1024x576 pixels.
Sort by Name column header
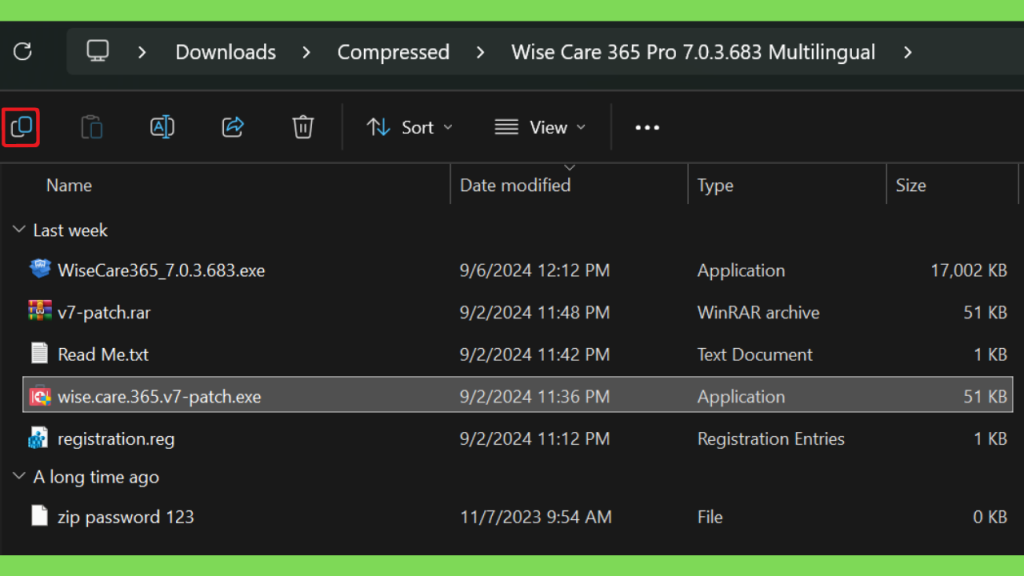[69, 185]
